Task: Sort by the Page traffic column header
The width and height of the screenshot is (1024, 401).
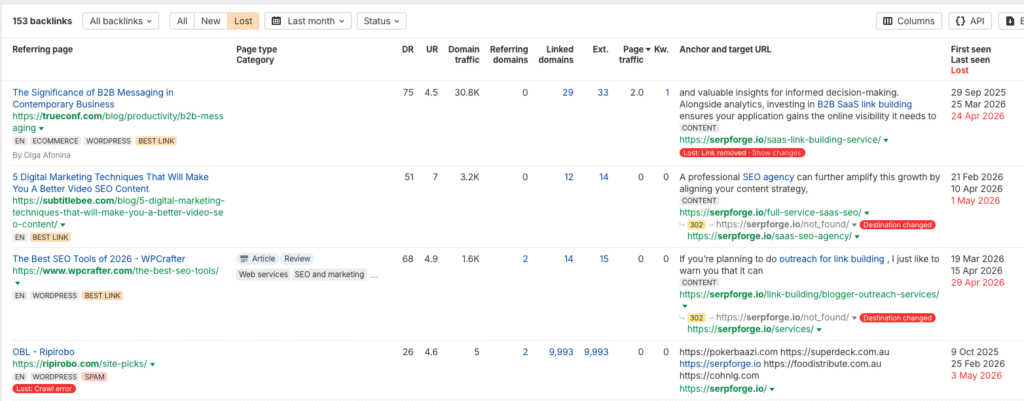Action: (x=634, y=54)
